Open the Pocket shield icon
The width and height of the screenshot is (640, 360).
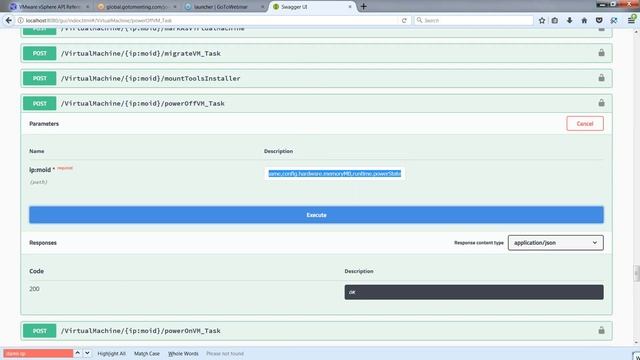(x=599, y=20)
